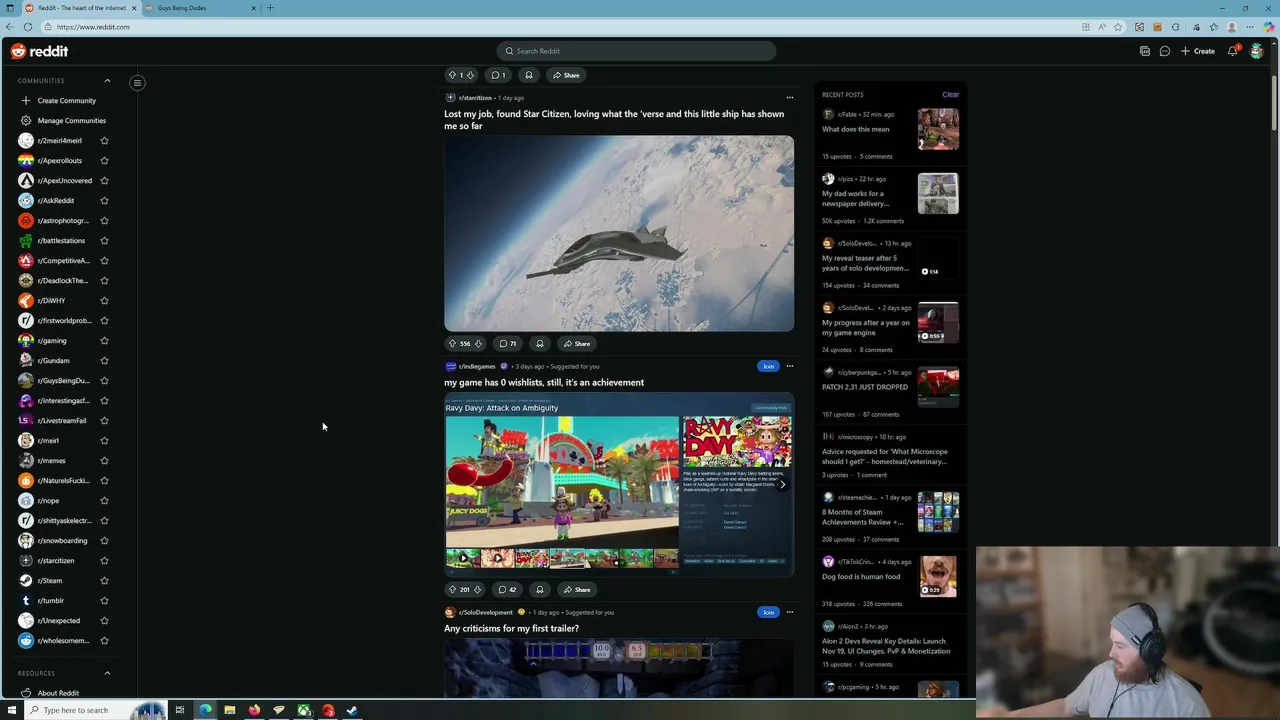Open Edge settings and more menu
Image resolution: width=1280 pixels, height=720 pixels.
coord(1250,27)
